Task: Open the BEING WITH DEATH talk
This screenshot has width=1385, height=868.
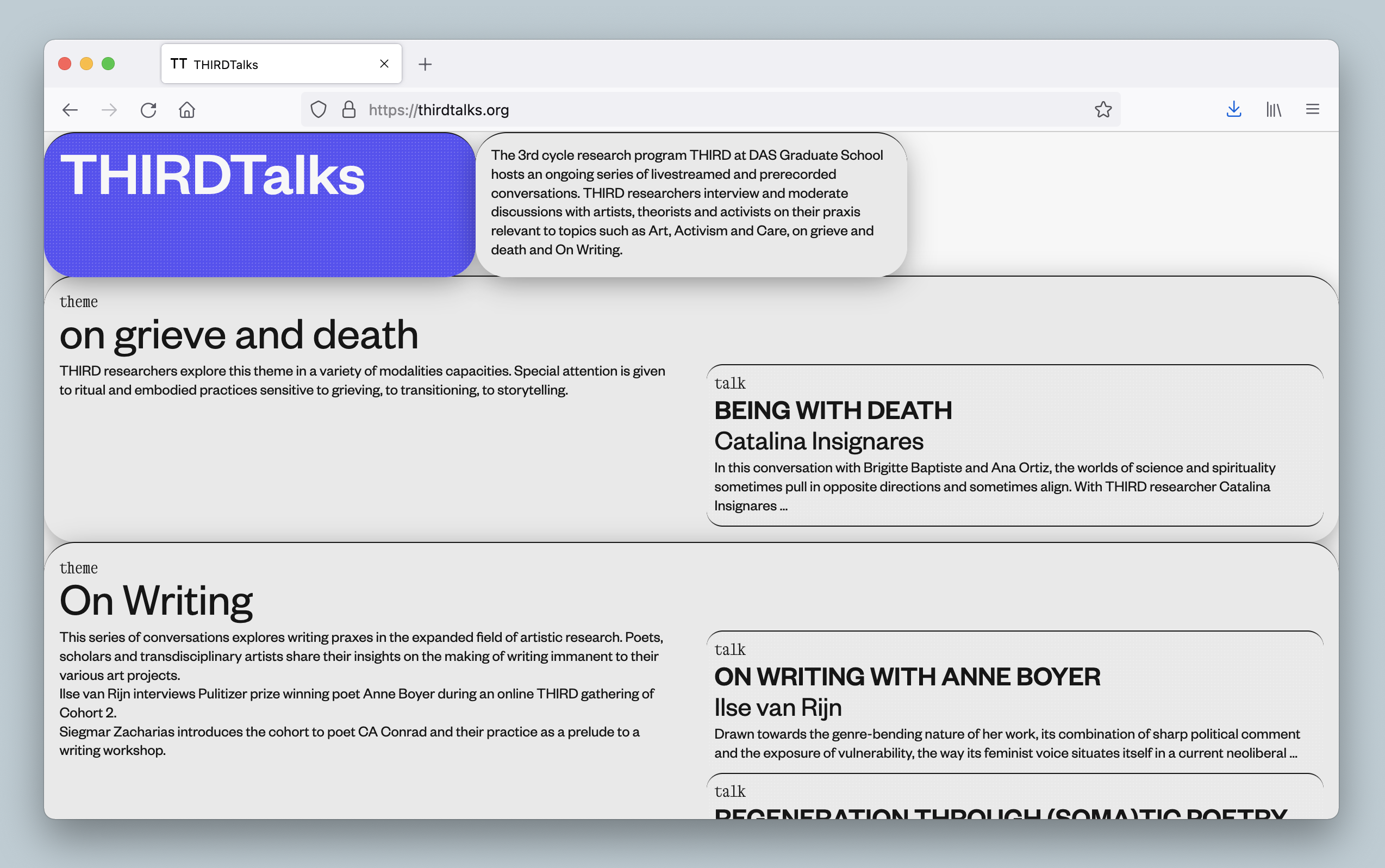Action: [833, 410]
